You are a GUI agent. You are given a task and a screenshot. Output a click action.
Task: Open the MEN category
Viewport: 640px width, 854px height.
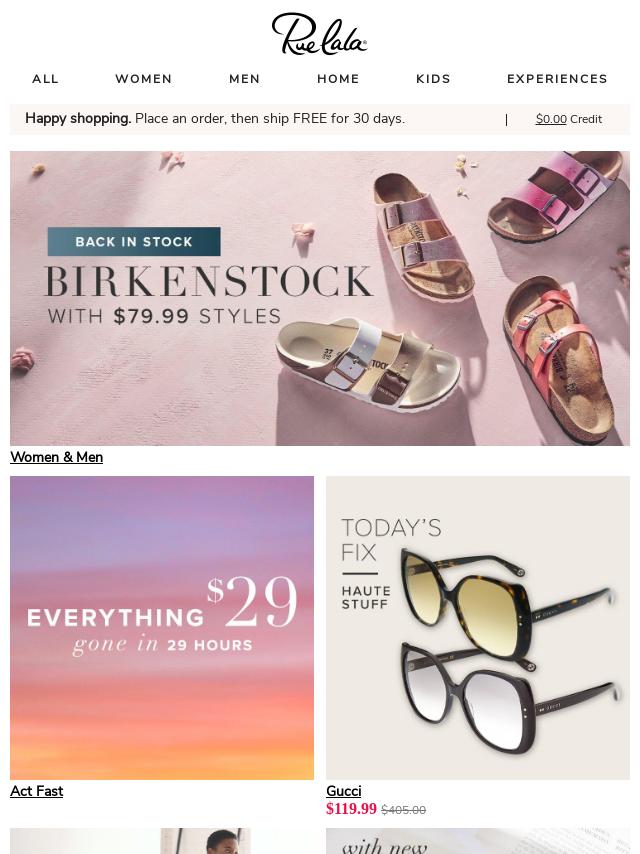pos(245,79)
